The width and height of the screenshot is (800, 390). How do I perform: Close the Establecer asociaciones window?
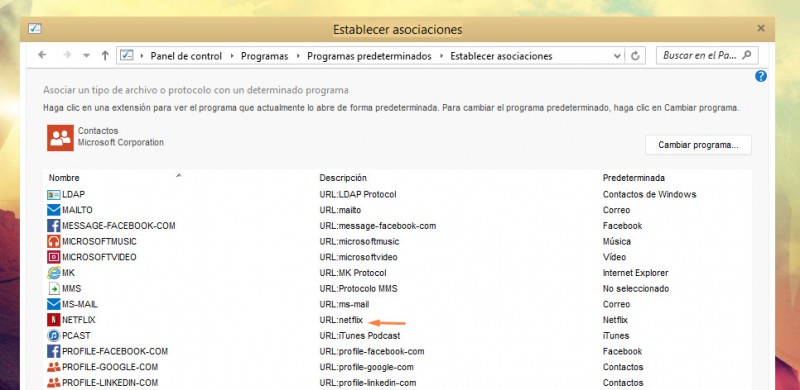click(761, 29)
